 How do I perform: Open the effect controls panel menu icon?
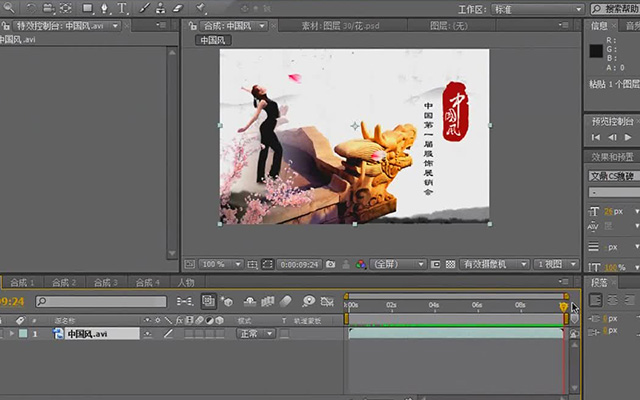[x=161, y=25]
